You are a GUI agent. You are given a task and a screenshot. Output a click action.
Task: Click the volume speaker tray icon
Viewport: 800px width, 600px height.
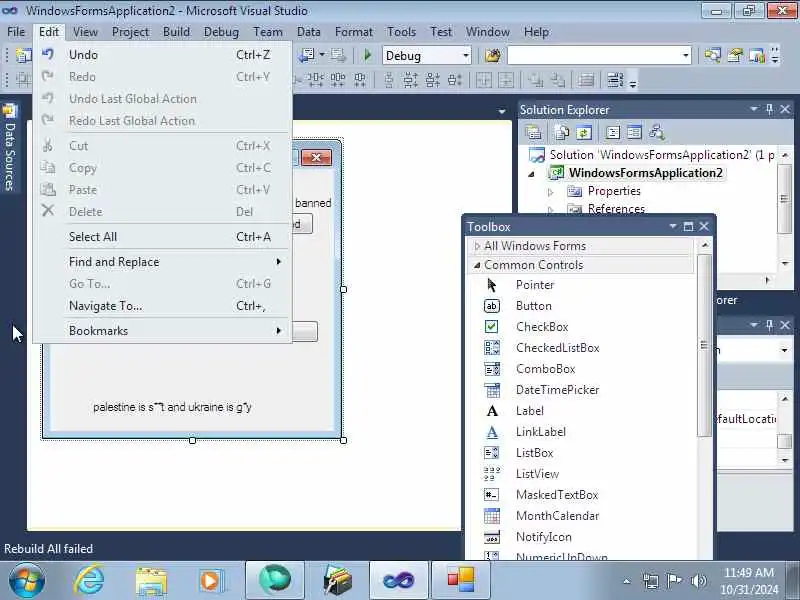(x=697, y=581)
